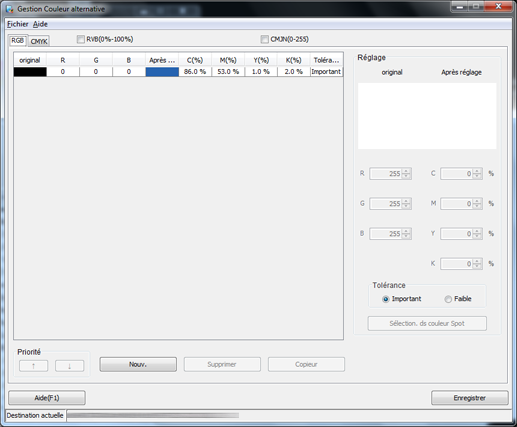Move priority down with the down arrow
Viewport: 517px width, 427px height.
click(x=70, y=366)
